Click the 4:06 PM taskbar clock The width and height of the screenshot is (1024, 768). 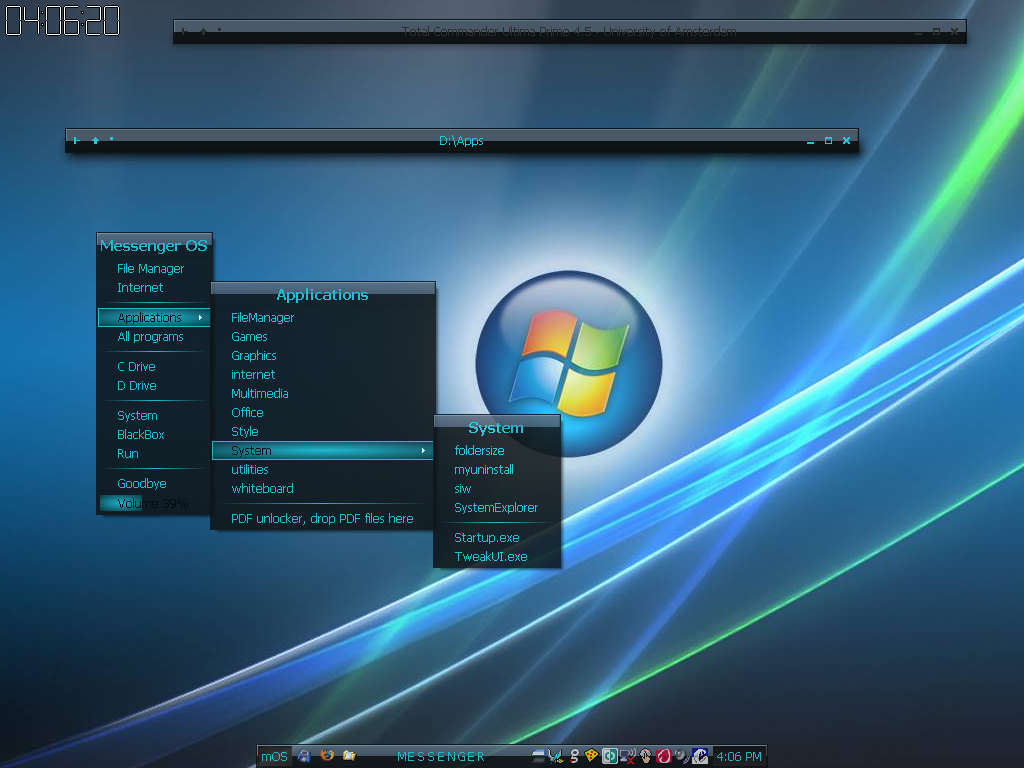739,756
